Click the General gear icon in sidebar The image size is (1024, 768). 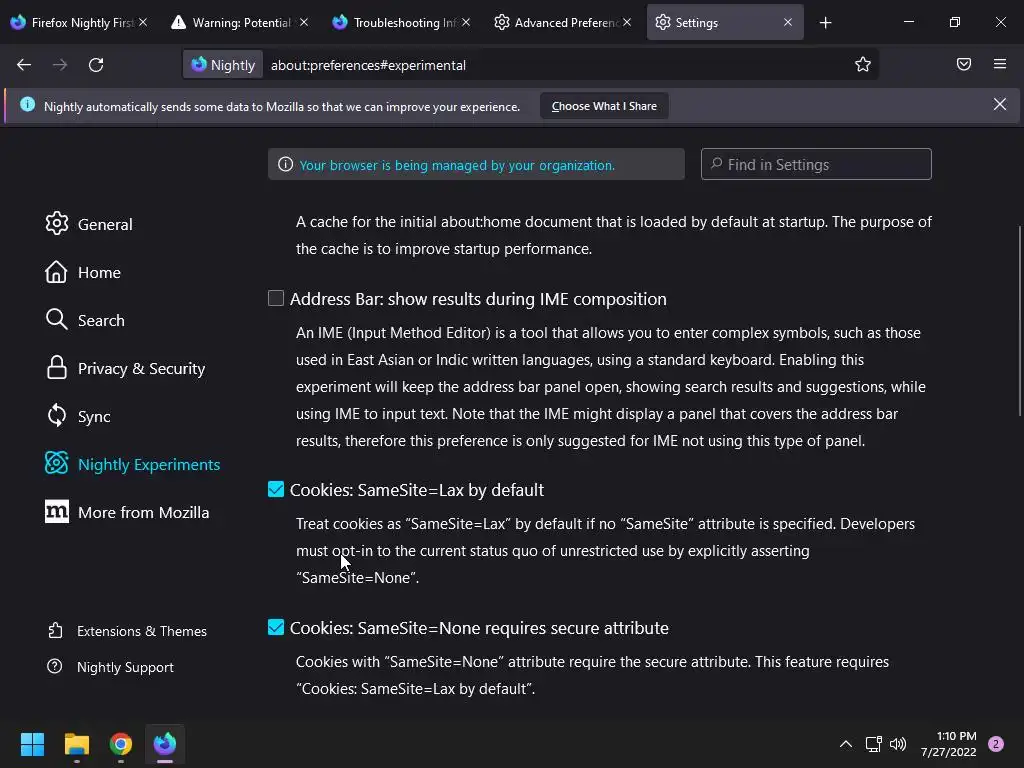(57, 223)
